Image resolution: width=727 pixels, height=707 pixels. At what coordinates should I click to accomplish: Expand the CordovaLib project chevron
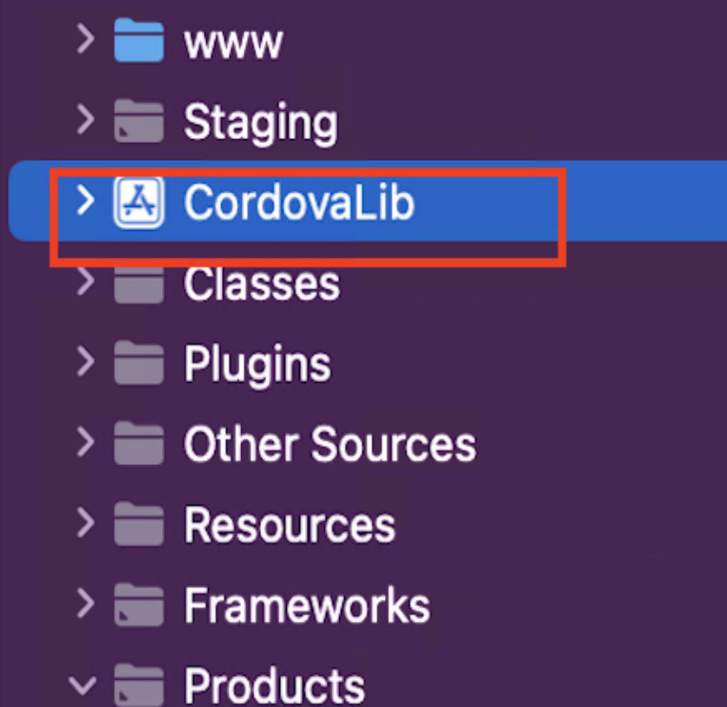[86, 200]
